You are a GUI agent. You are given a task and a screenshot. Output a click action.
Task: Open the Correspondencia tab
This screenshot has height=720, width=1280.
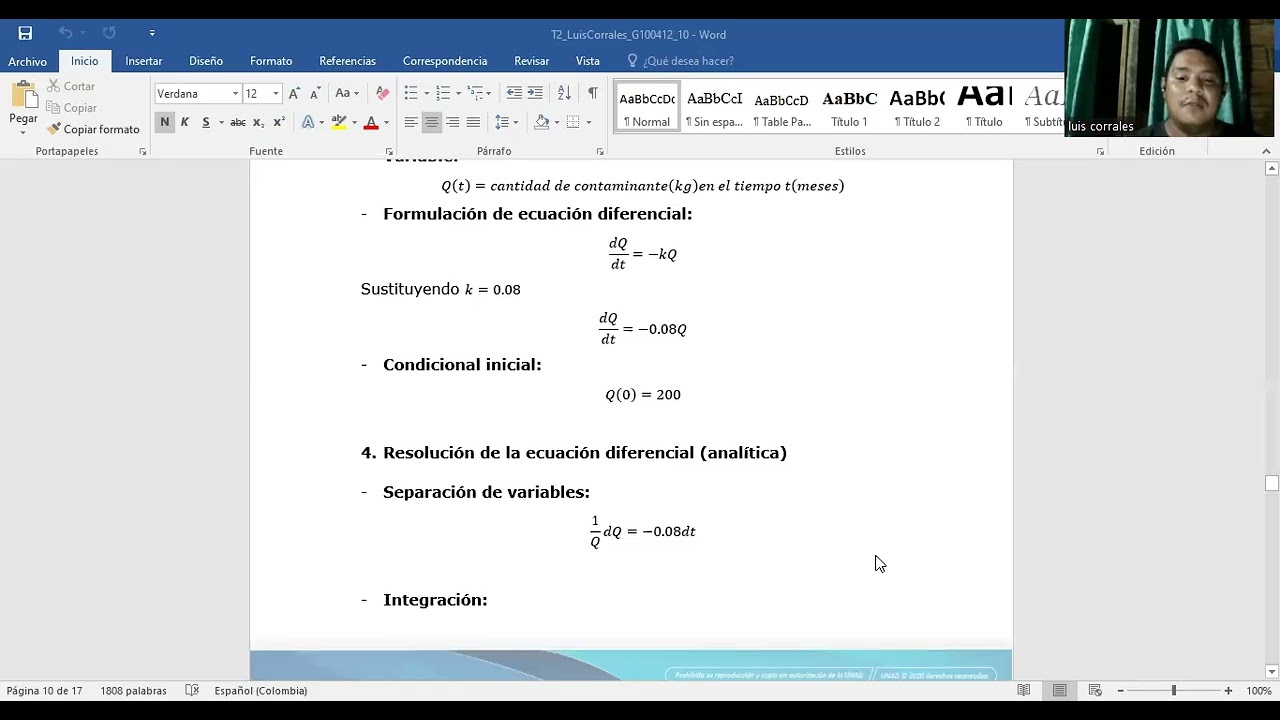point(445,61)
